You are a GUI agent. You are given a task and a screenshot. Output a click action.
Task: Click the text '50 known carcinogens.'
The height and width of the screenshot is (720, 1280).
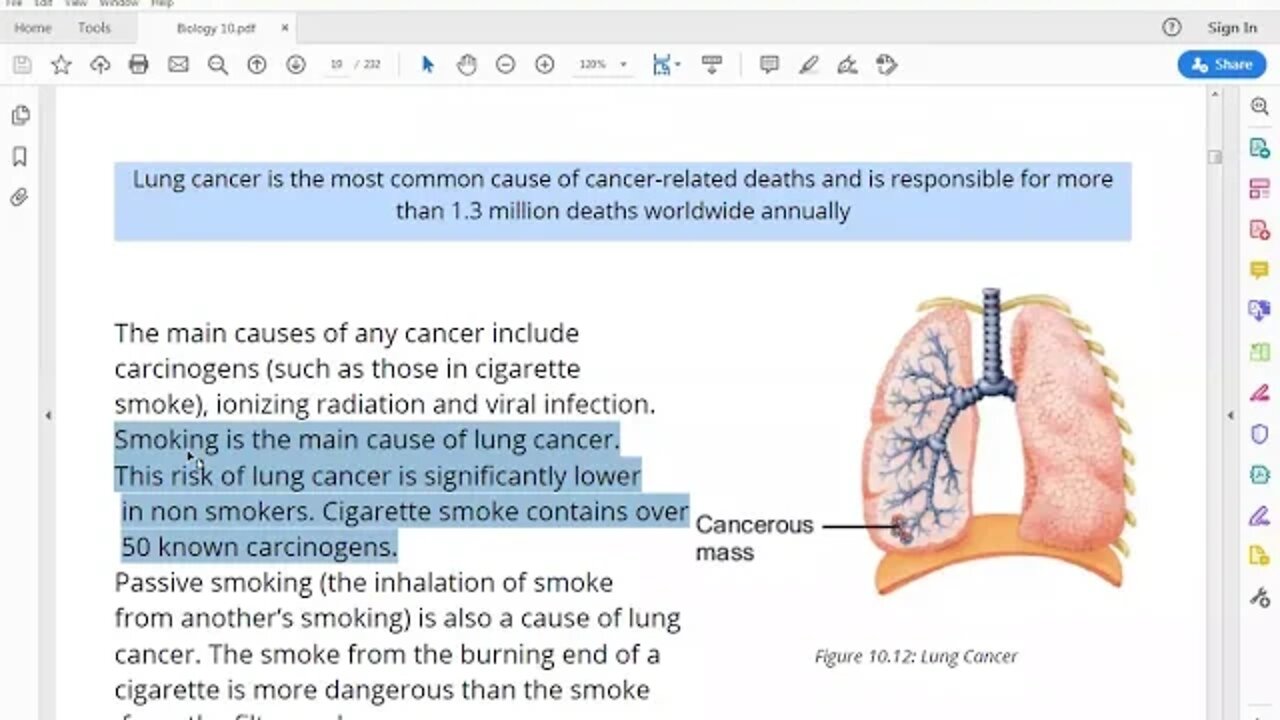(259, 547)
